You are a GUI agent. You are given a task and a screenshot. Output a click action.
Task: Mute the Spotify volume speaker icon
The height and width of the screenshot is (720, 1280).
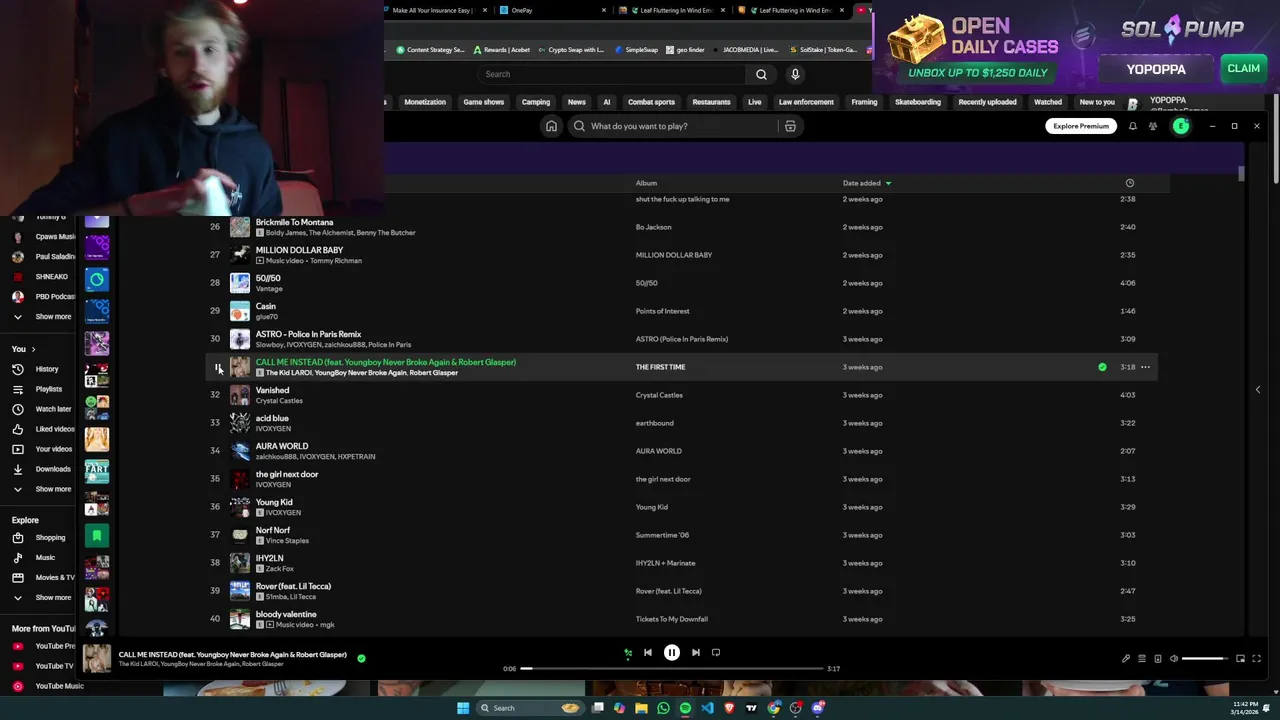click(x=1174, y=658)
